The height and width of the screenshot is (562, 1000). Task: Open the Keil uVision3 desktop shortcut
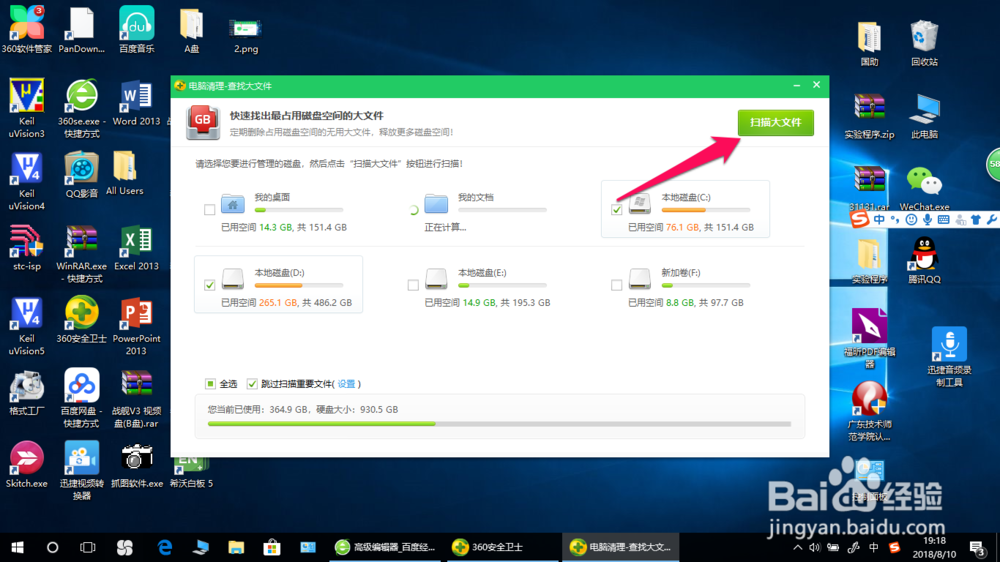pyautogui.click(x=27, y=108)
